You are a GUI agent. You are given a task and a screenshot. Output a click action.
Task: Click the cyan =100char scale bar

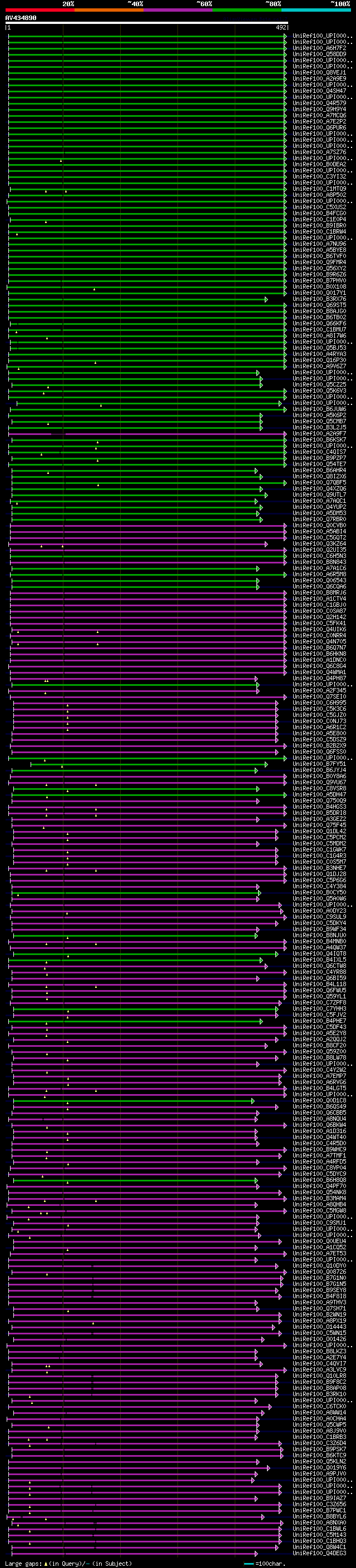(x=248, y=1564)
